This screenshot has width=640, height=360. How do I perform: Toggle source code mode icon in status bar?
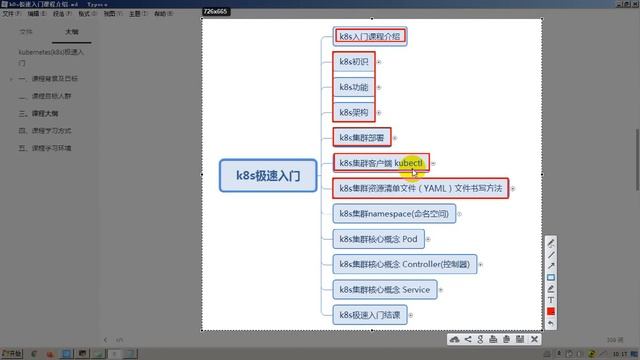click(x=119, y=340)
